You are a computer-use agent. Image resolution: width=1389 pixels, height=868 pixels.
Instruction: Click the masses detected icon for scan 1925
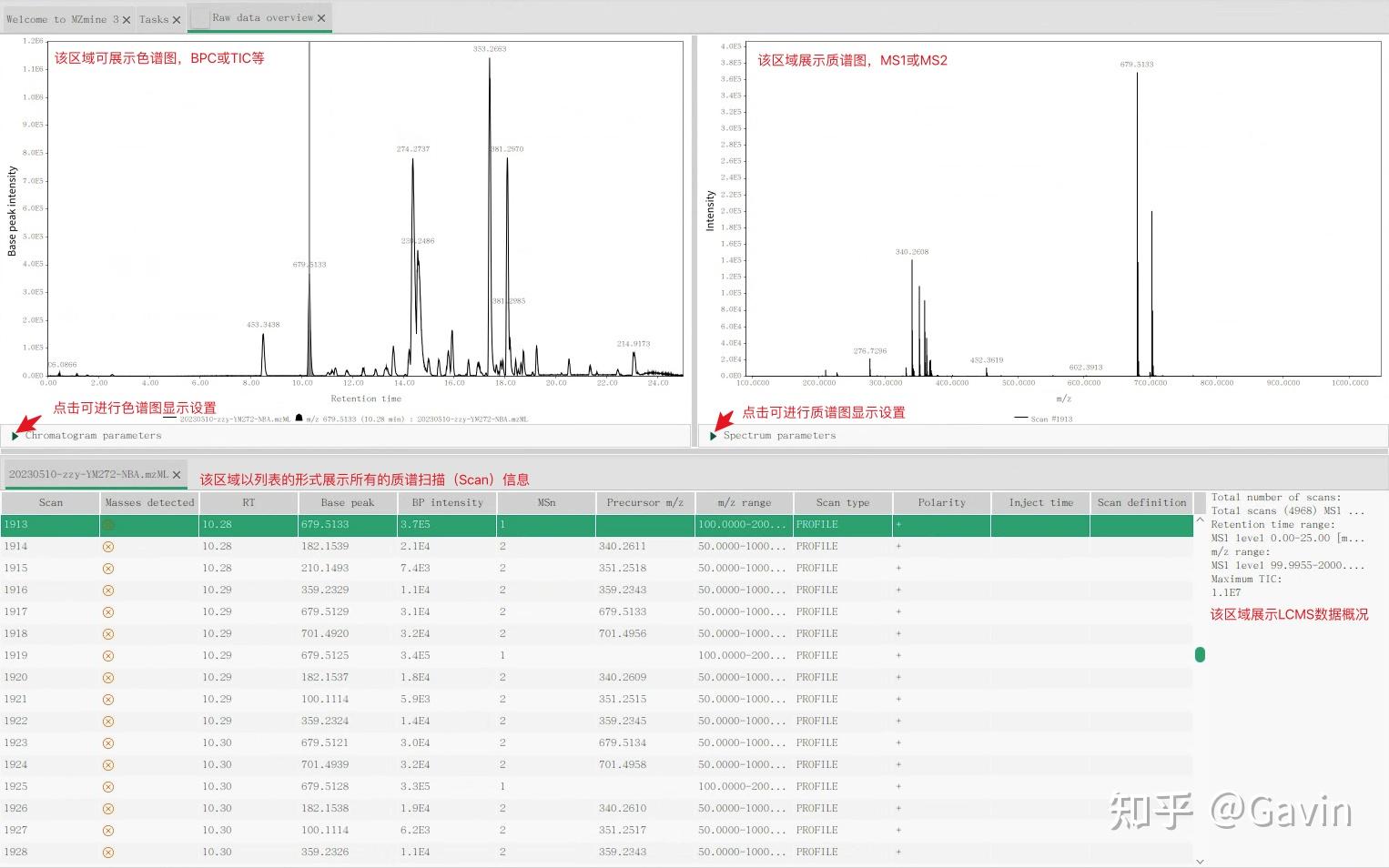pyautogui.click(x=108, y=786)
